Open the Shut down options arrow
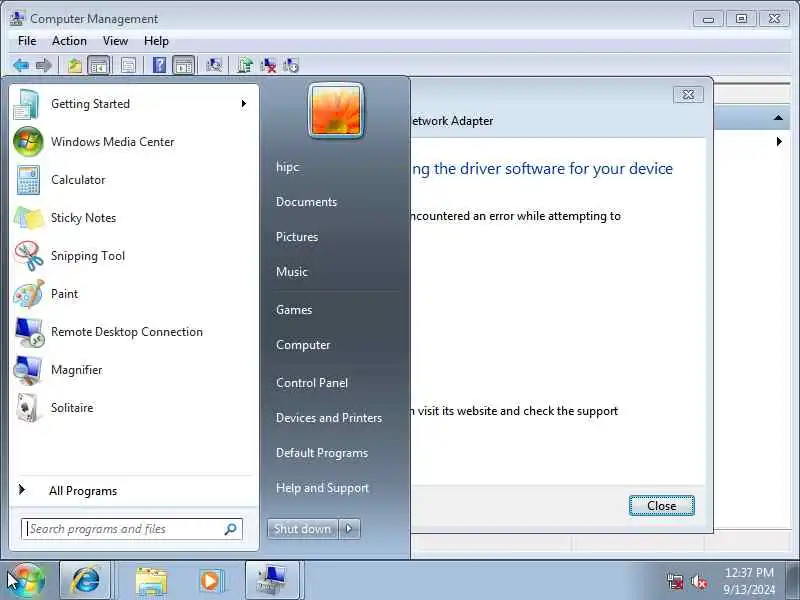The image size is (800, 600). 349,529
